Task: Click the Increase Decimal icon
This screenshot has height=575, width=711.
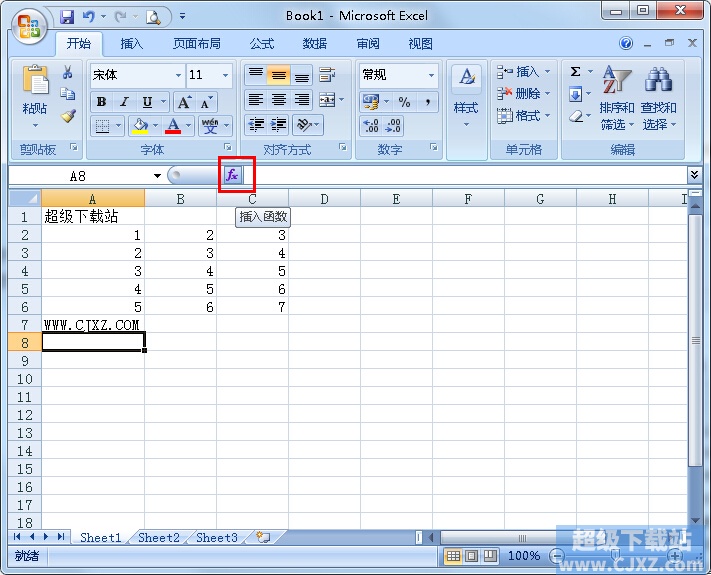Action: pos(371,126)
